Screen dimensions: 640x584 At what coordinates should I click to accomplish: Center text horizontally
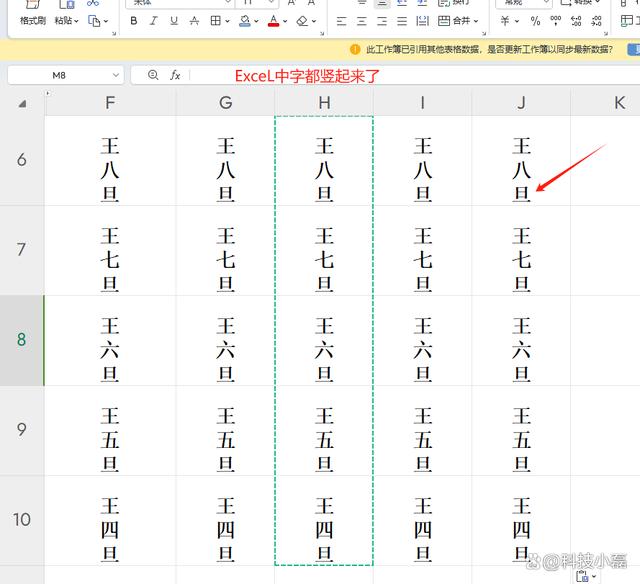pos(362,21)
